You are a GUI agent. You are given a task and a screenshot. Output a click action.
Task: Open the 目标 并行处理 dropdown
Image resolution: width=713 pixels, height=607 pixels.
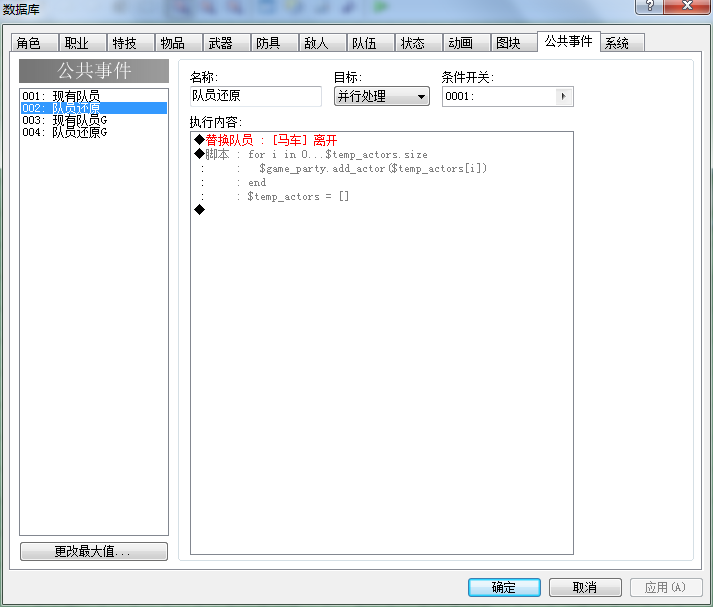point(382,96)
